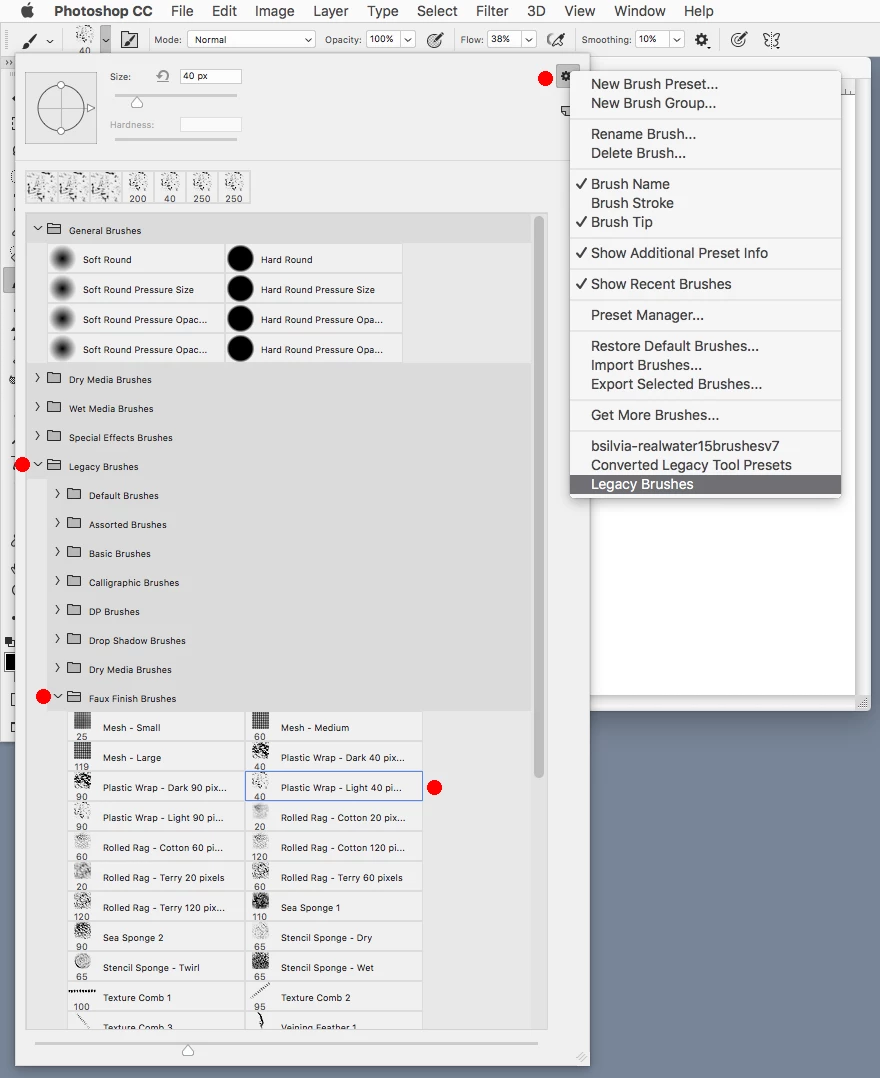Choose New Brush Preset... from menu
Image resolution: width=880 pixels, height=1078 pixels.
point(705,84)
